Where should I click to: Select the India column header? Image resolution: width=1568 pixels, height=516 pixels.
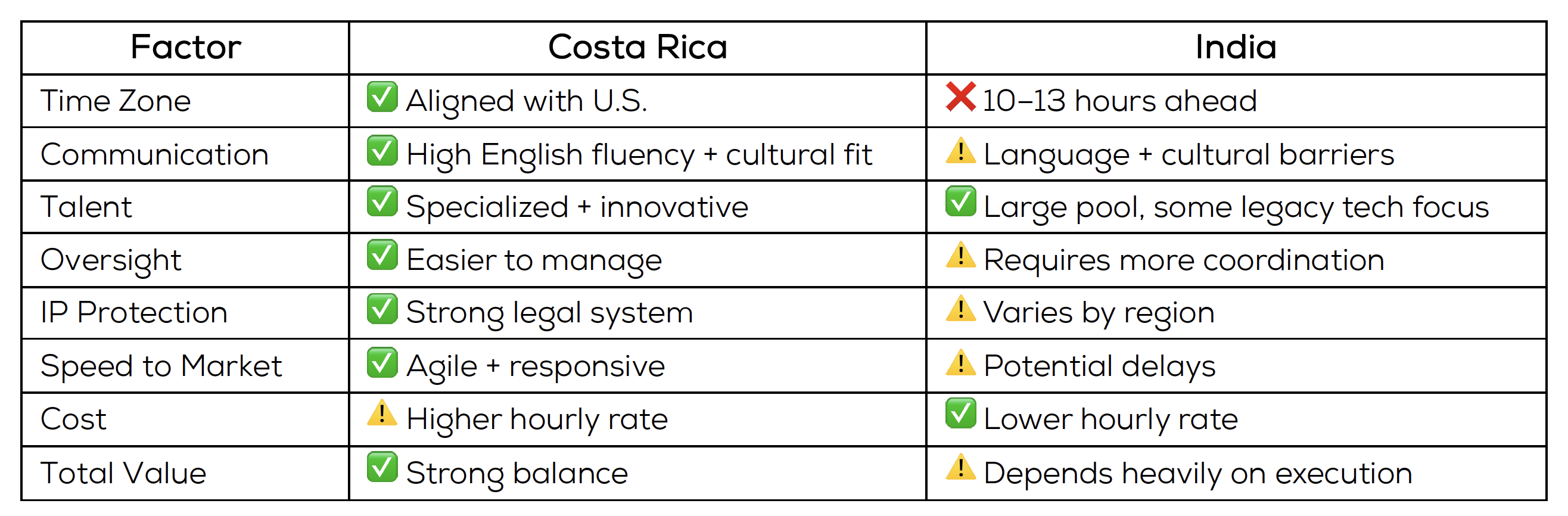(x=1236, y=48)
